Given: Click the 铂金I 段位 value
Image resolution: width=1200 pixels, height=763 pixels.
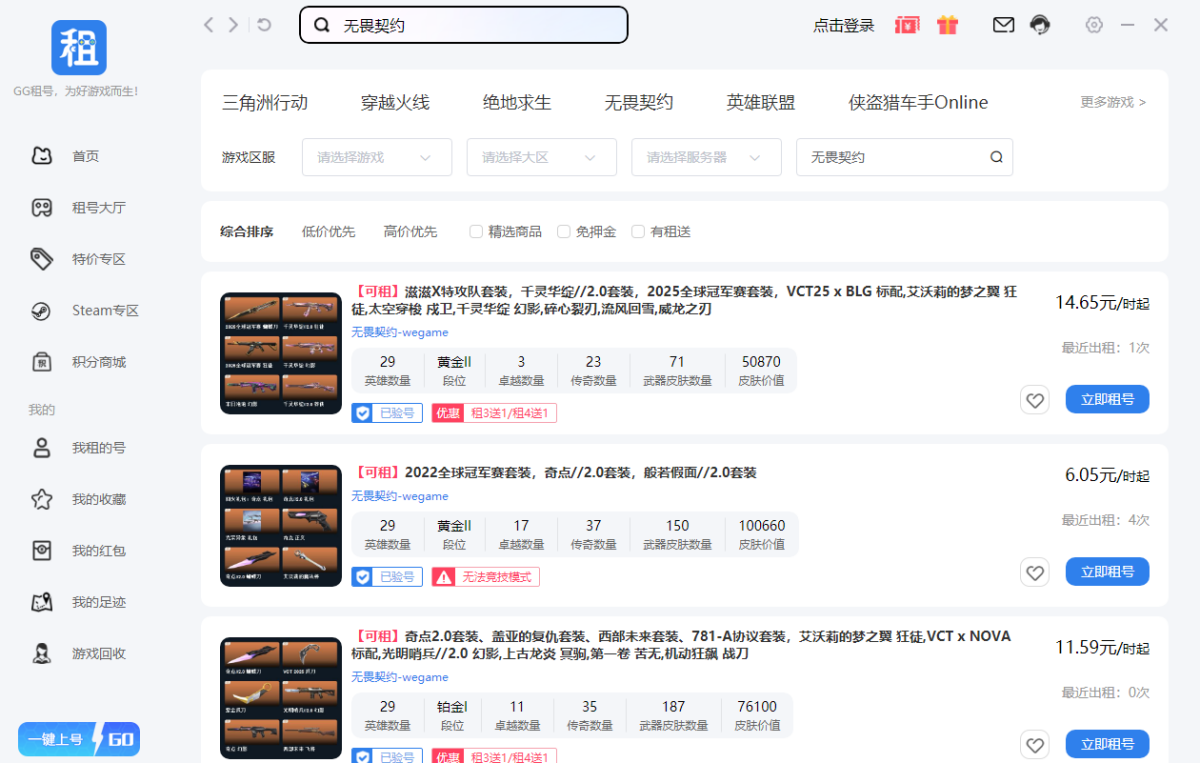Looking at the screenshot, I should 453,706.
